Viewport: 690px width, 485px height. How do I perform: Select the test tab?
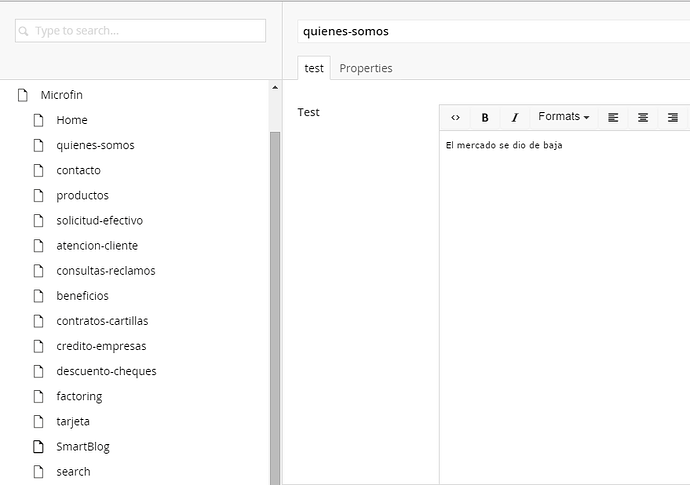pyautogui.click(x=314, y=68)
